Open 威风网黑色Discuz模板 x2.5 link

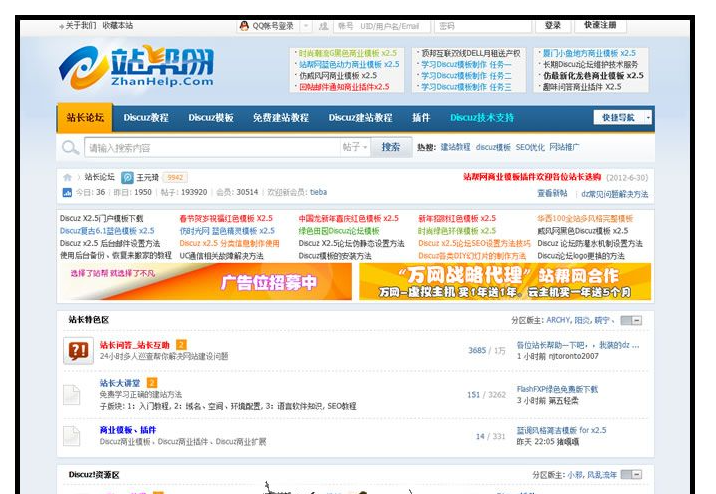click(583, 231)
